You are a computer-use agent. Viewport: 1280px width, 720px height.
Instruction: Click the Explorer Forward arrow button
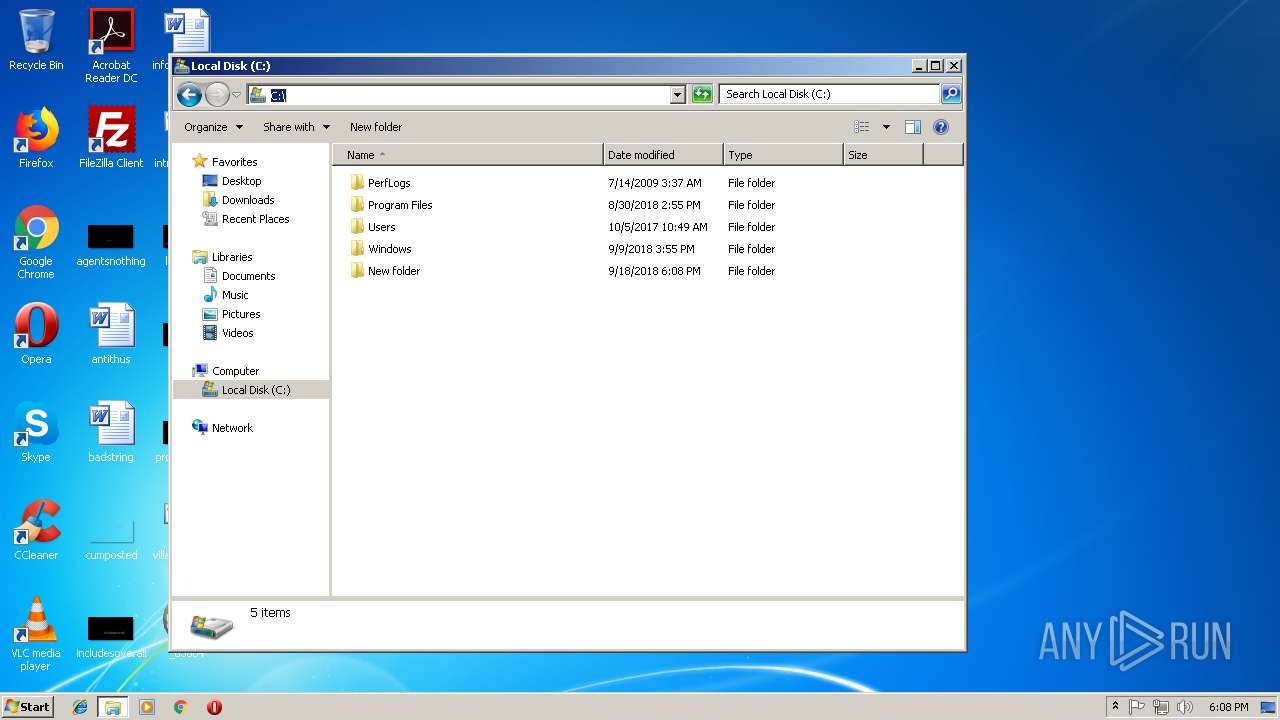217,95
